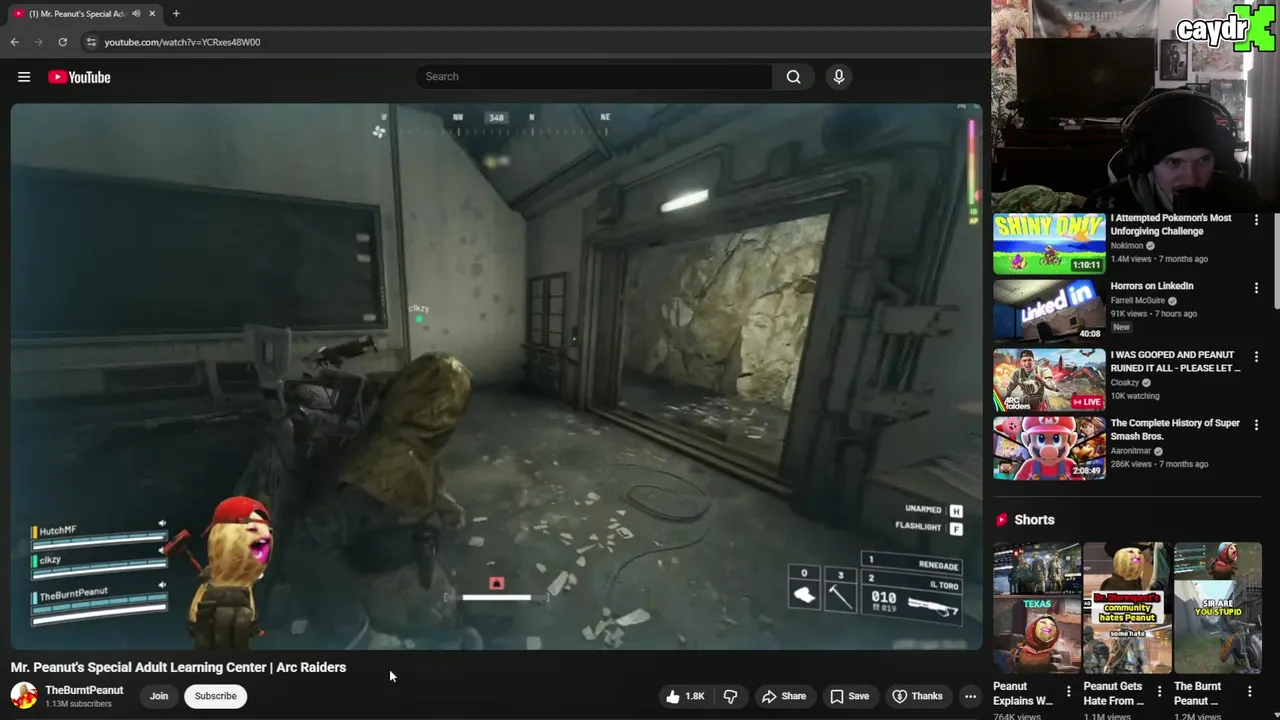The width and height of the screenshot is (1280, 720).
Task: Open TheBurntPeanut channel avatar
Action: coord(24,696)
